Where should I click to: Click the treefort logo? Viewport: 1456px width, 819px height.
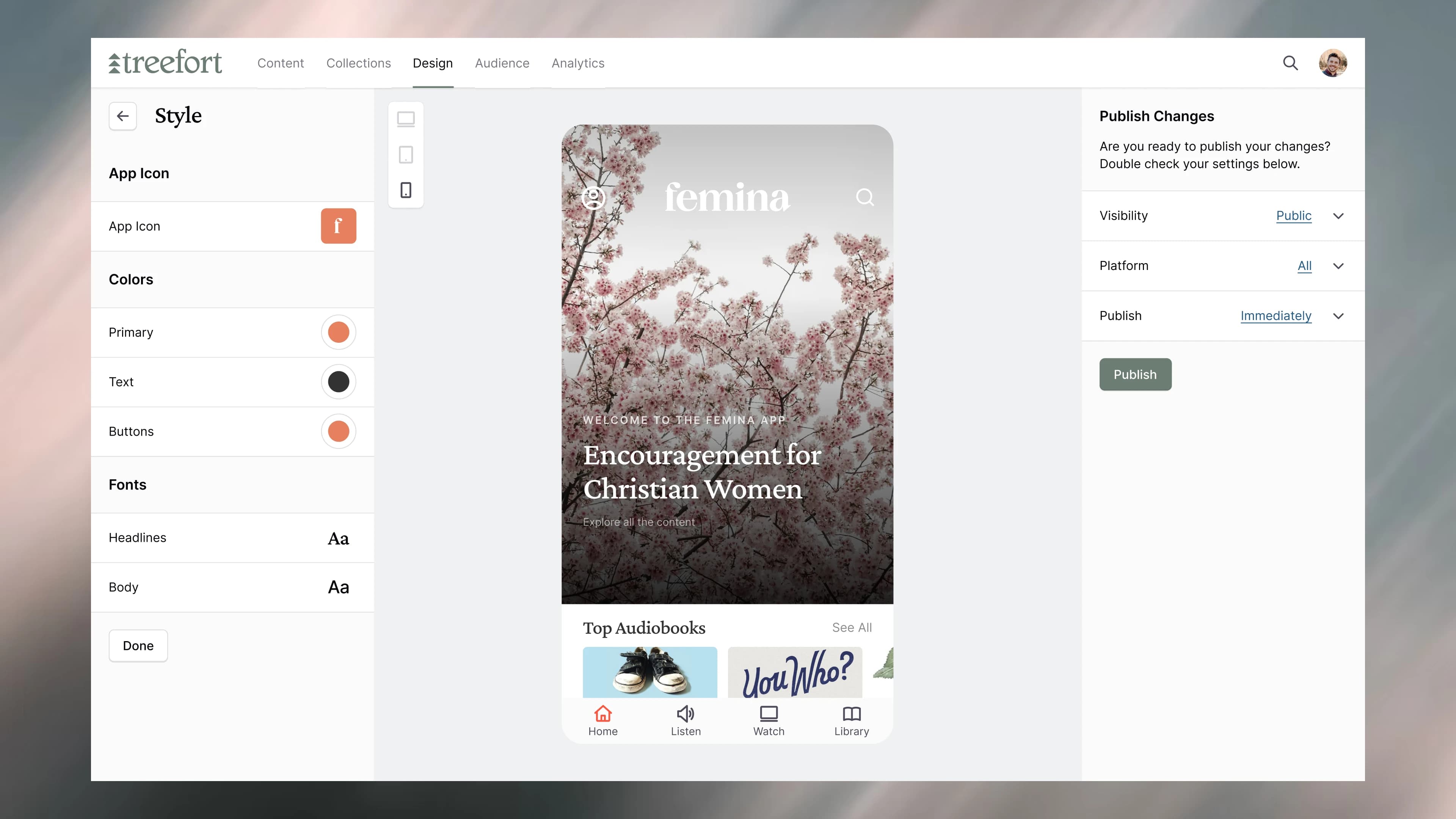pyautogui.click(x=165, y=62)
